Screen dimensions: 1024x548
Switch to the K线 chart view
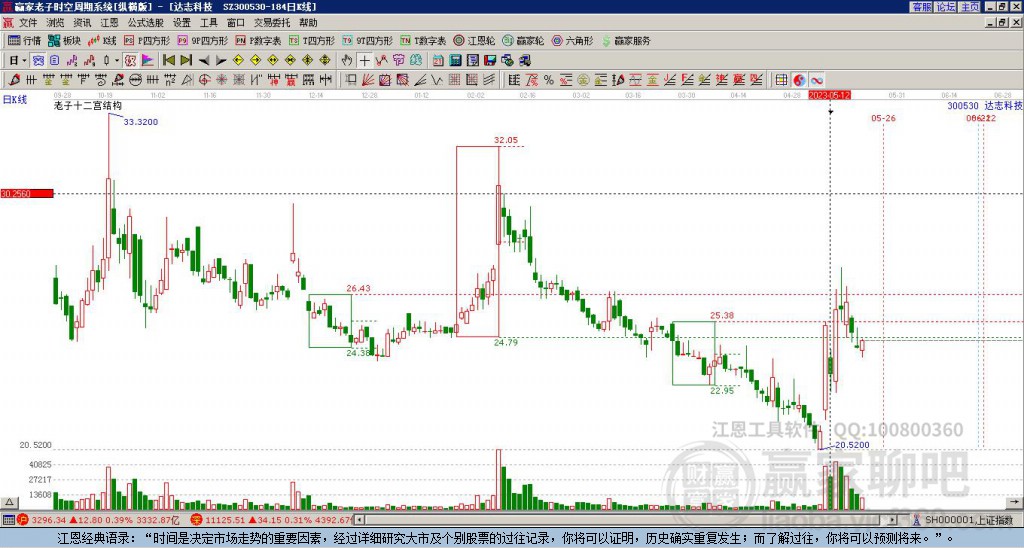tap(102, 40)
